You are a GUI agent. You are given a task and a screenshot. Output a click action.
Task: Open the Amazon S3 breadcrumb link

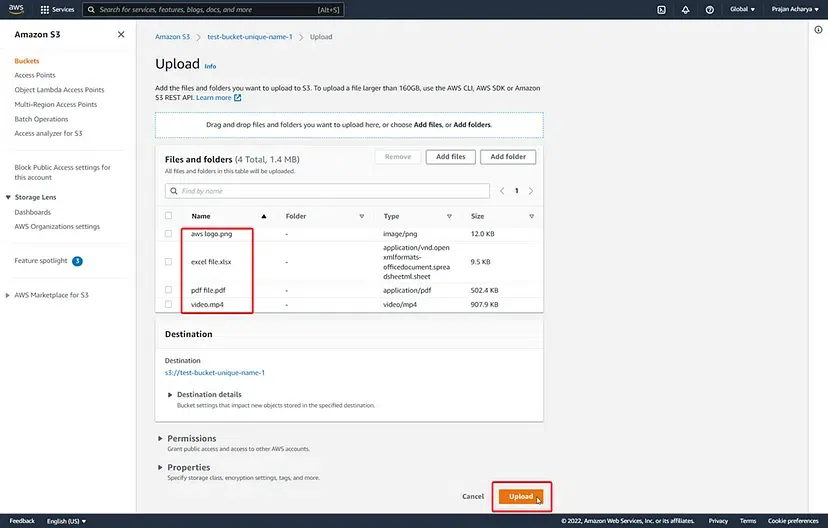tap(172, 37)
